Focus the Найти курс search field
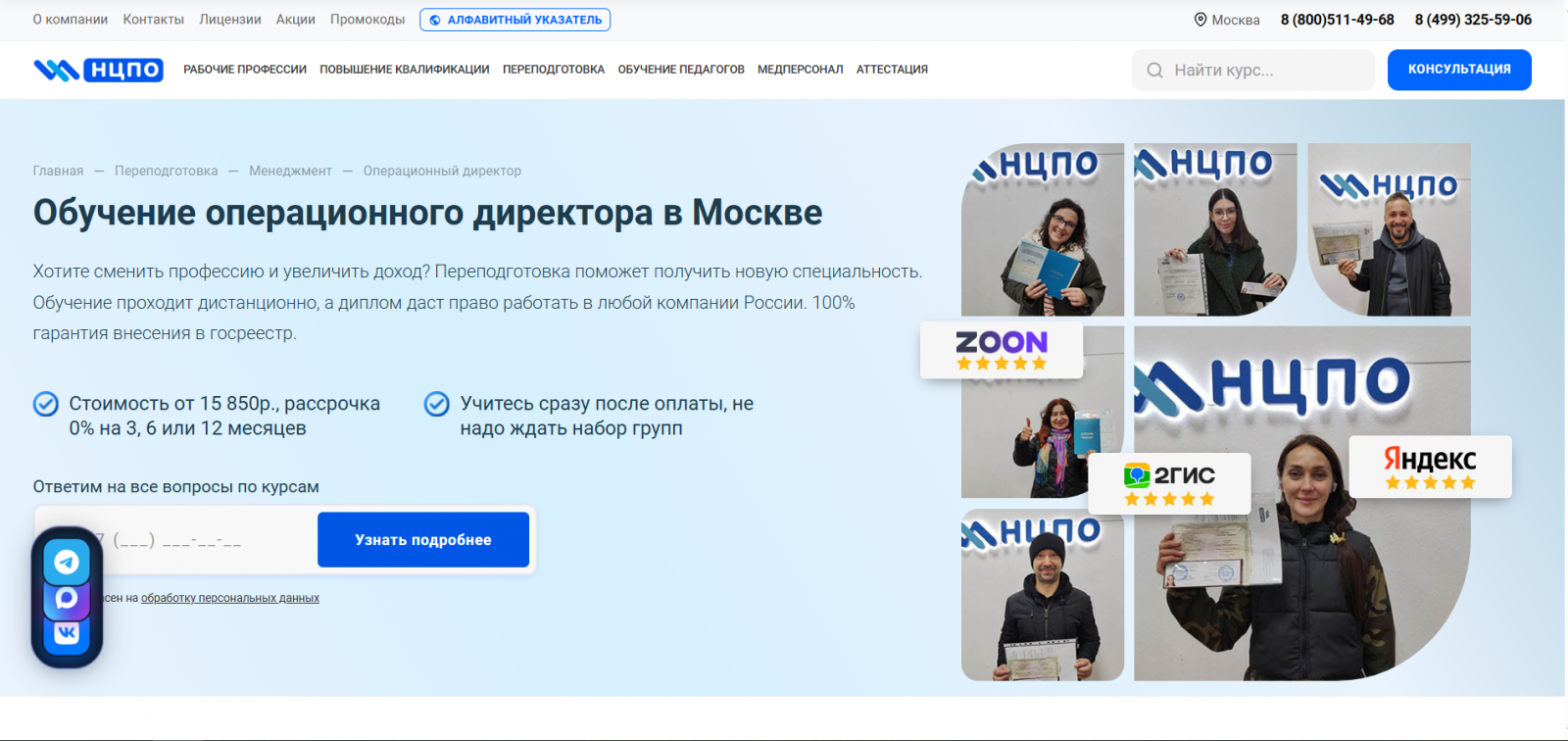 [1253, 71]
